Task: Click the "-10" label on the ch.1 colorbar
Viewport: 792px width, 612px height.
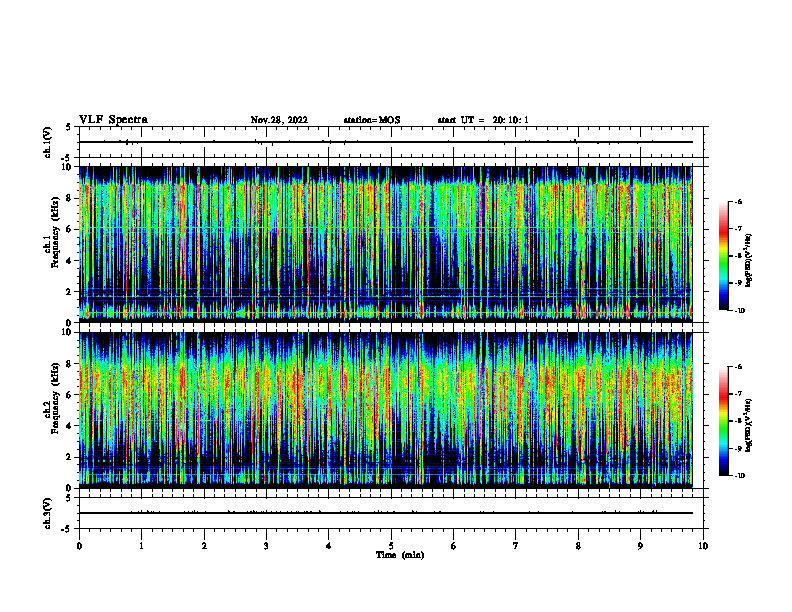Action: 739,311
